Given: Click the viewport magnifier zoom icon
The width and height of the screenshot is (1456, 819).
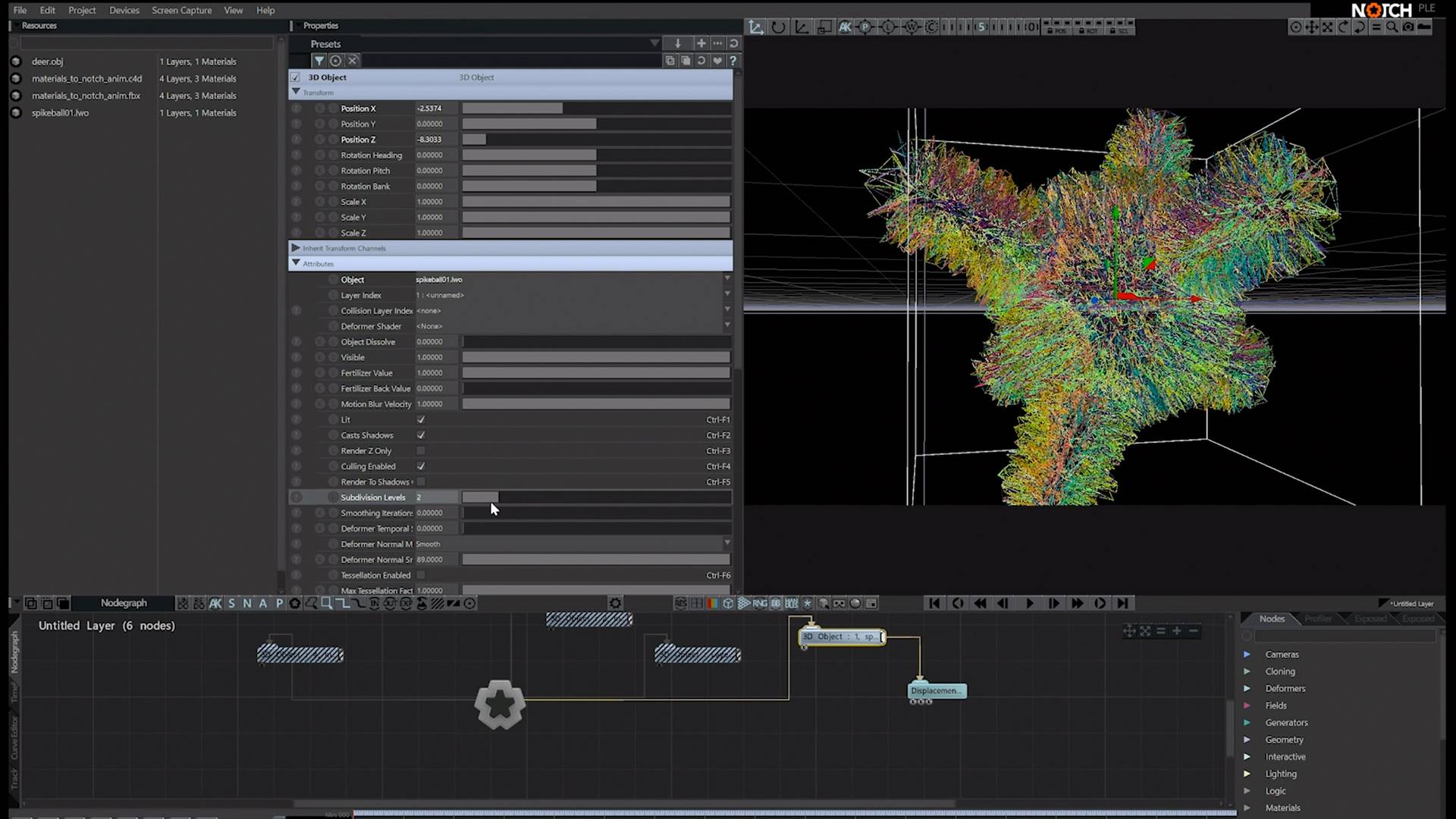Looking at the screenshot, I should (x=1392, y=27).
